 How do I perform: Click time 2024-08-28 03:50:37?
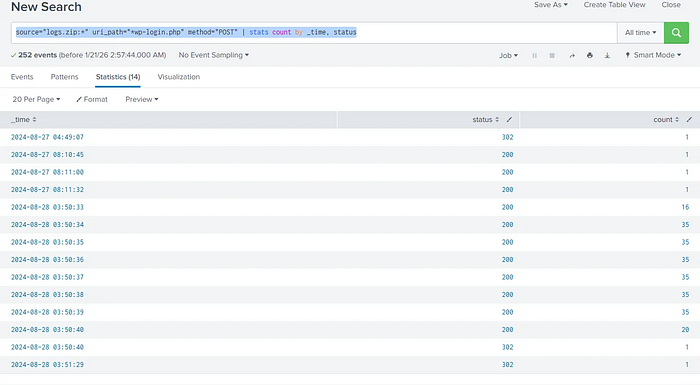pyautogui.click(x=47, y=277)
